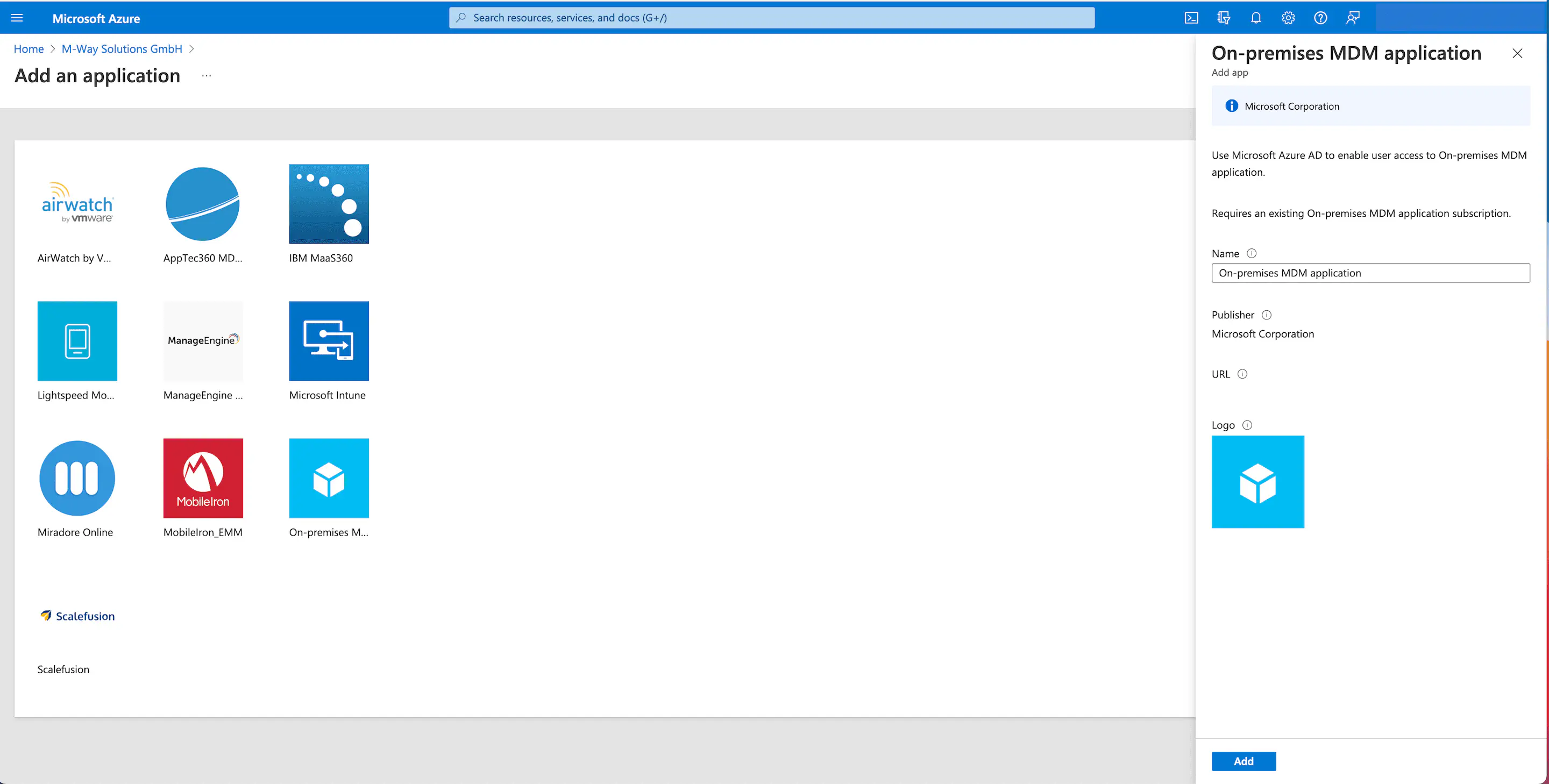The width and height of the screenshot is (1549, 784).
Task: Select the IBM MaaS360 app tile
Action: tap(328, 204)
